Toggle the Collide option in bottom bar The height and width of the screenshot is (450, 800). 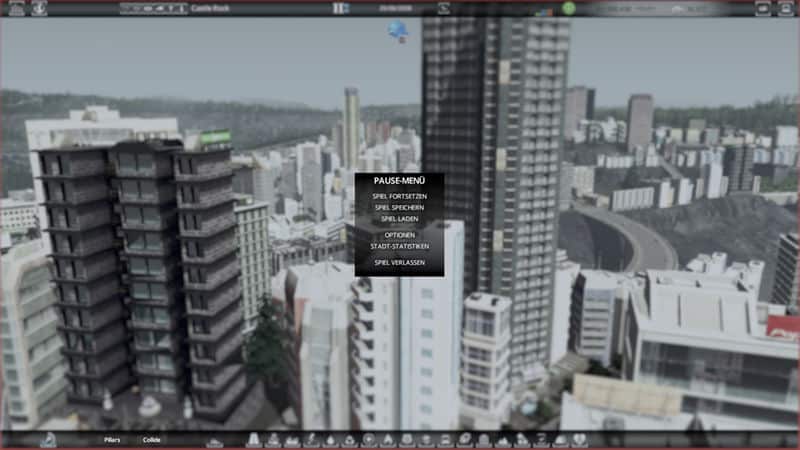[151, 440]
